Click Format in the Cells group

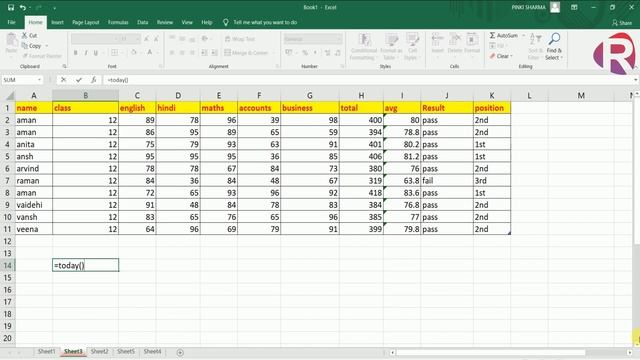[472, 43]
